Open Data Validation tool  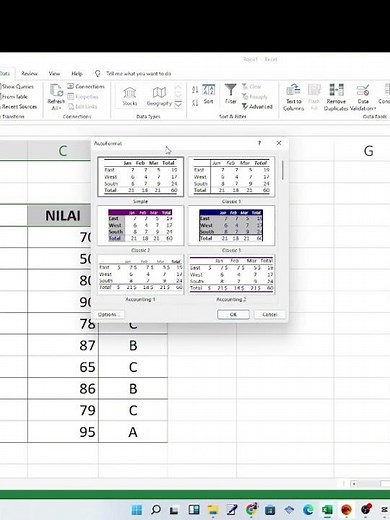(x=363, y=97)
